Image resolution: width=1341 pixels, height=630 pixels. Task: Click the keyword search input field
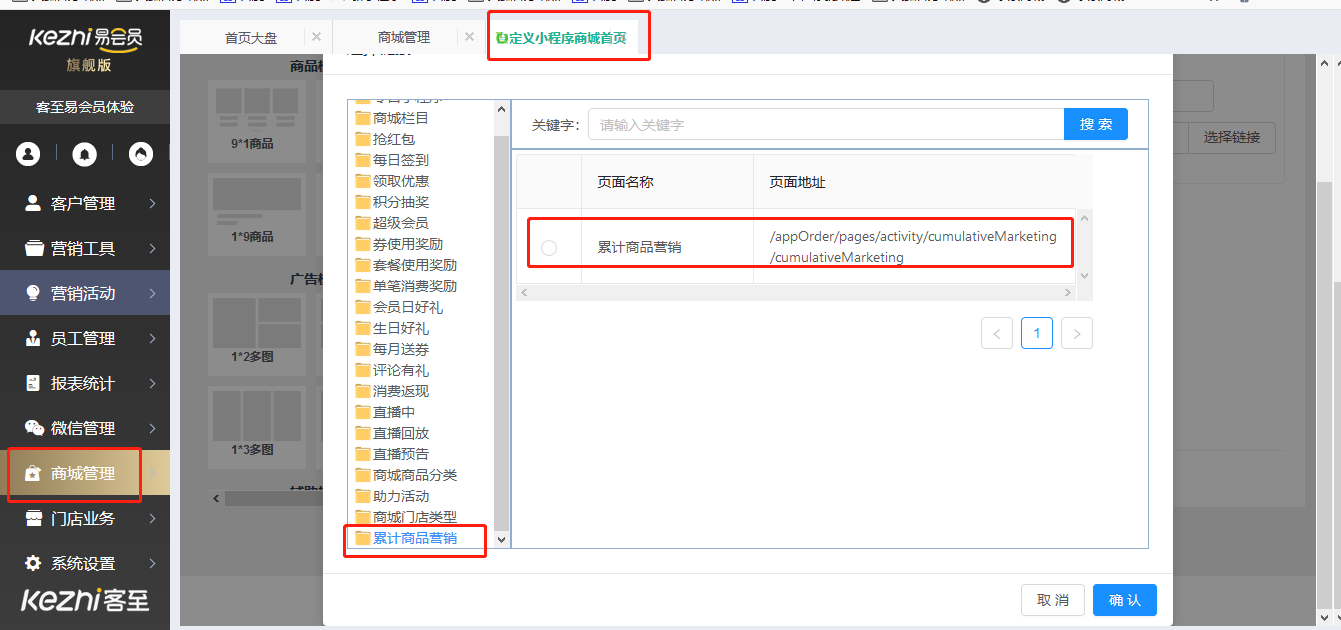click(826, 125)
